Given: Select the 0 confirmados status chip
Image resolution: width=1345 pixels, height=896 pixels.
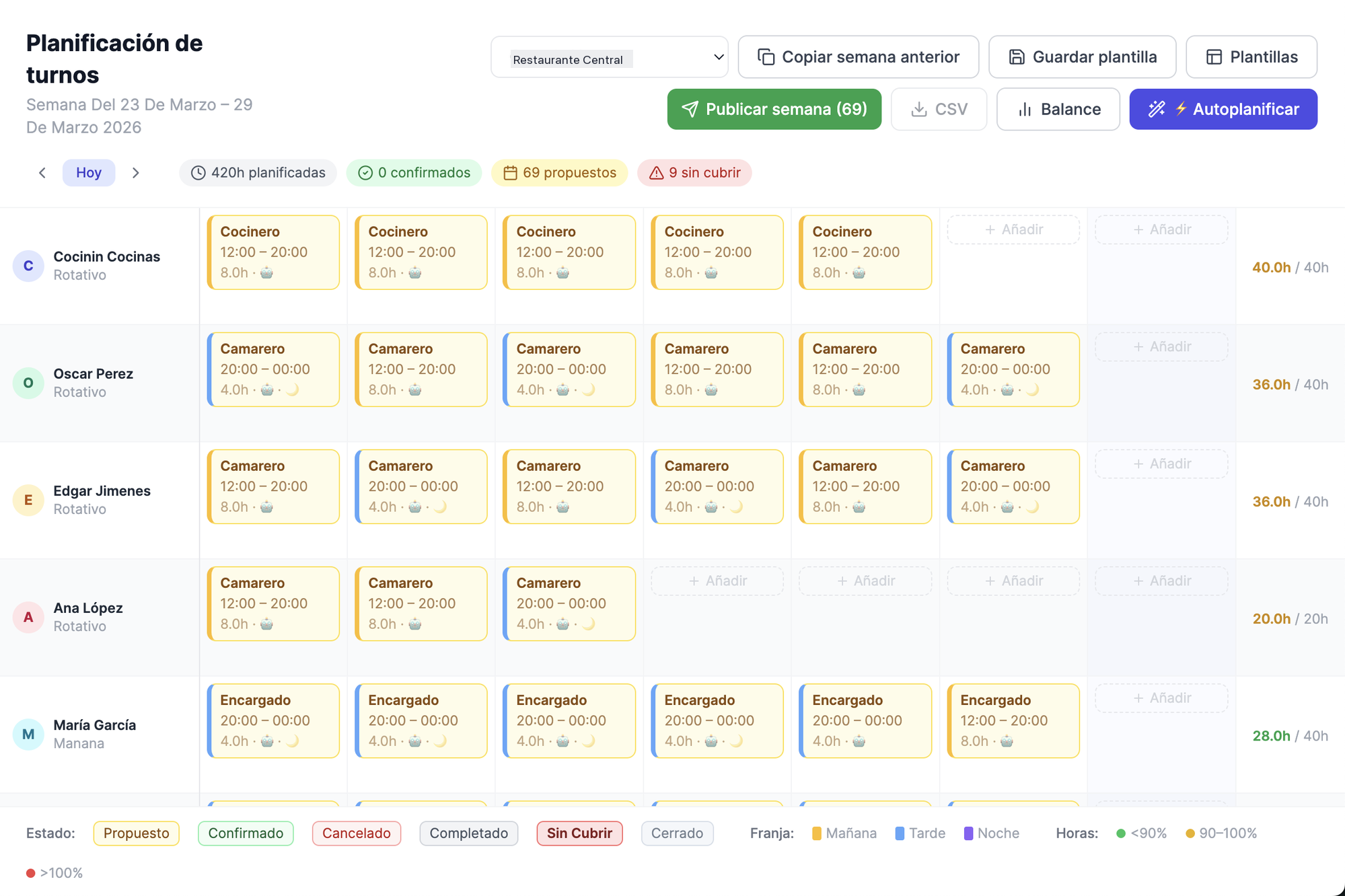Looking at the screenshot, I should click(x=414, y=173).
